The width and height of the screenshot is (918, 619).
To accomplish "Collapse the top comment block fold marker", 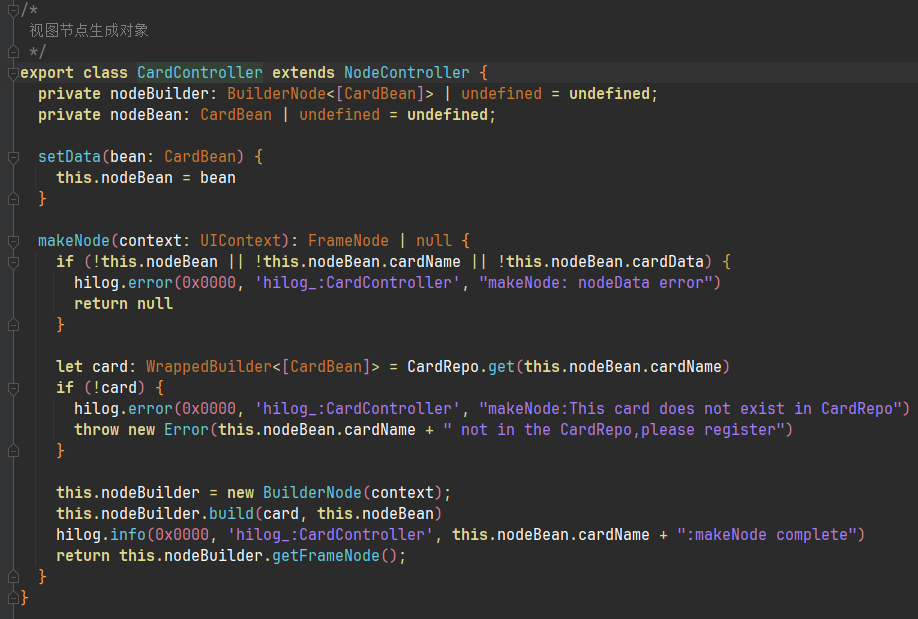I will click(12, 10).
